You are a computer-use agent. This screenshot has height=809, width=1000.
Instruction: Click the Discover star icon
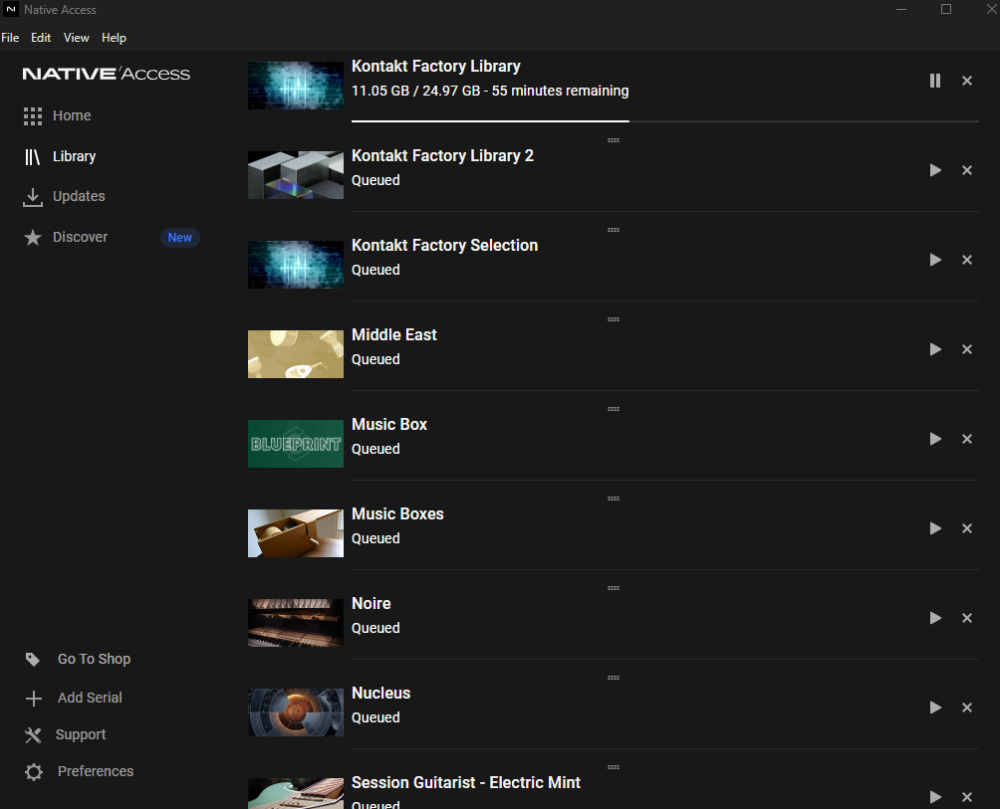(33, 238)
